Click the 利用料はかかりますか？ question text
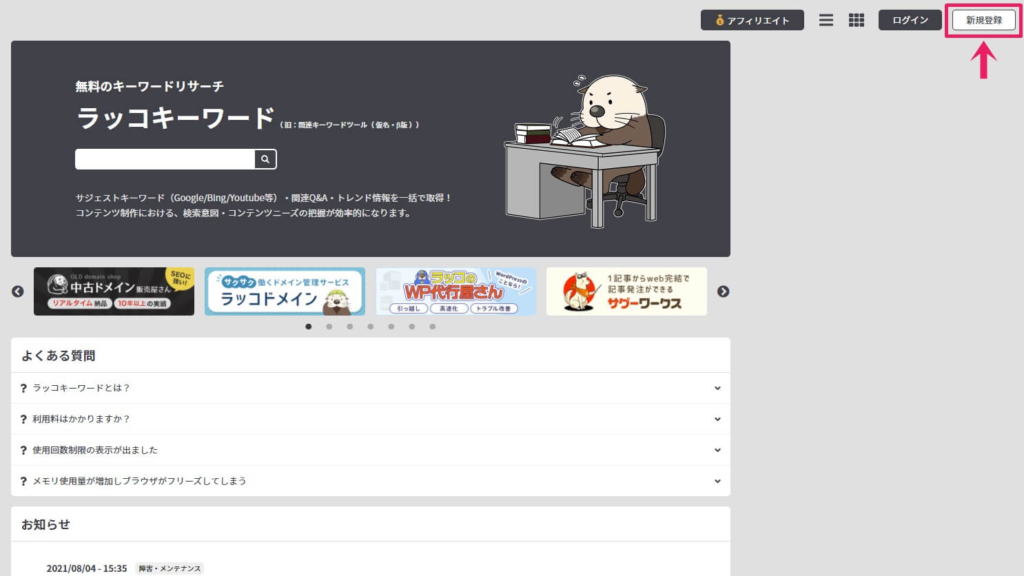1024x576 pixels. pos(82,419)
